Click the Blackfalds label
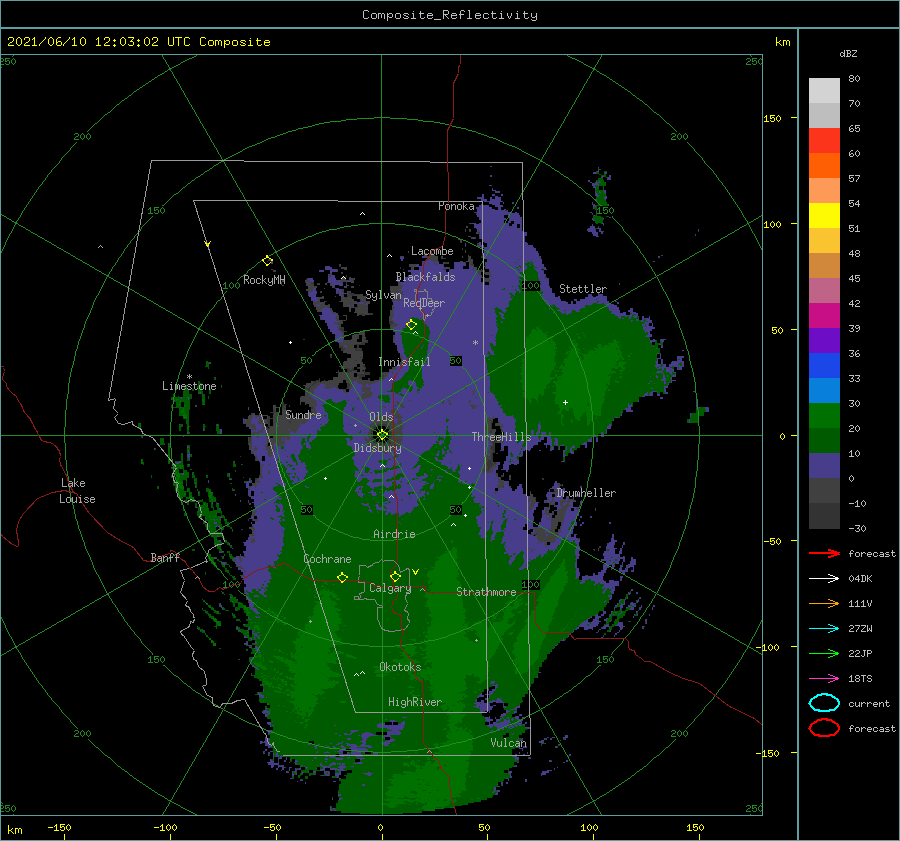Viewport: 900px width, 841px height. pos(425,277)
